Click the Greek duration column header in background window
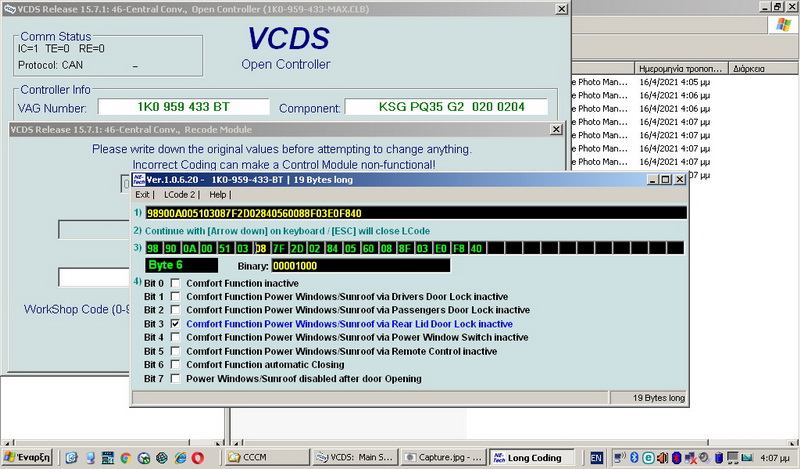This screenshot has height=469, width=800. click(764, 68)
